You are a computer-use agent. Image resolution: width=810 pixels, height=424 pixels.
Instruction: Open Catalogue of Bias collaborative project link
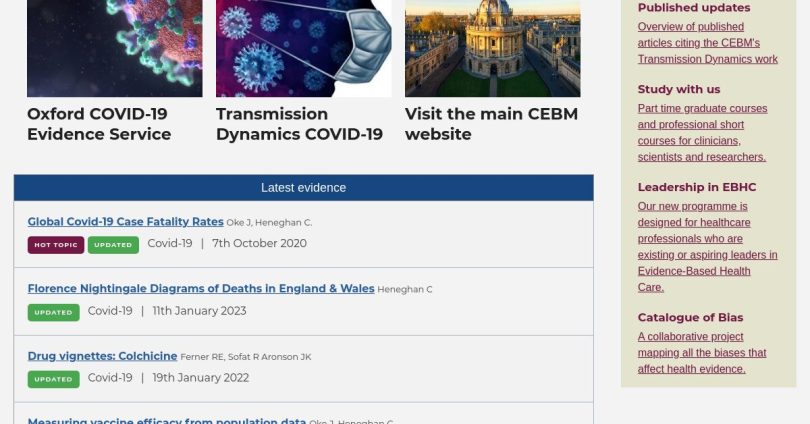pyautogui.click(x=702, y=352)
